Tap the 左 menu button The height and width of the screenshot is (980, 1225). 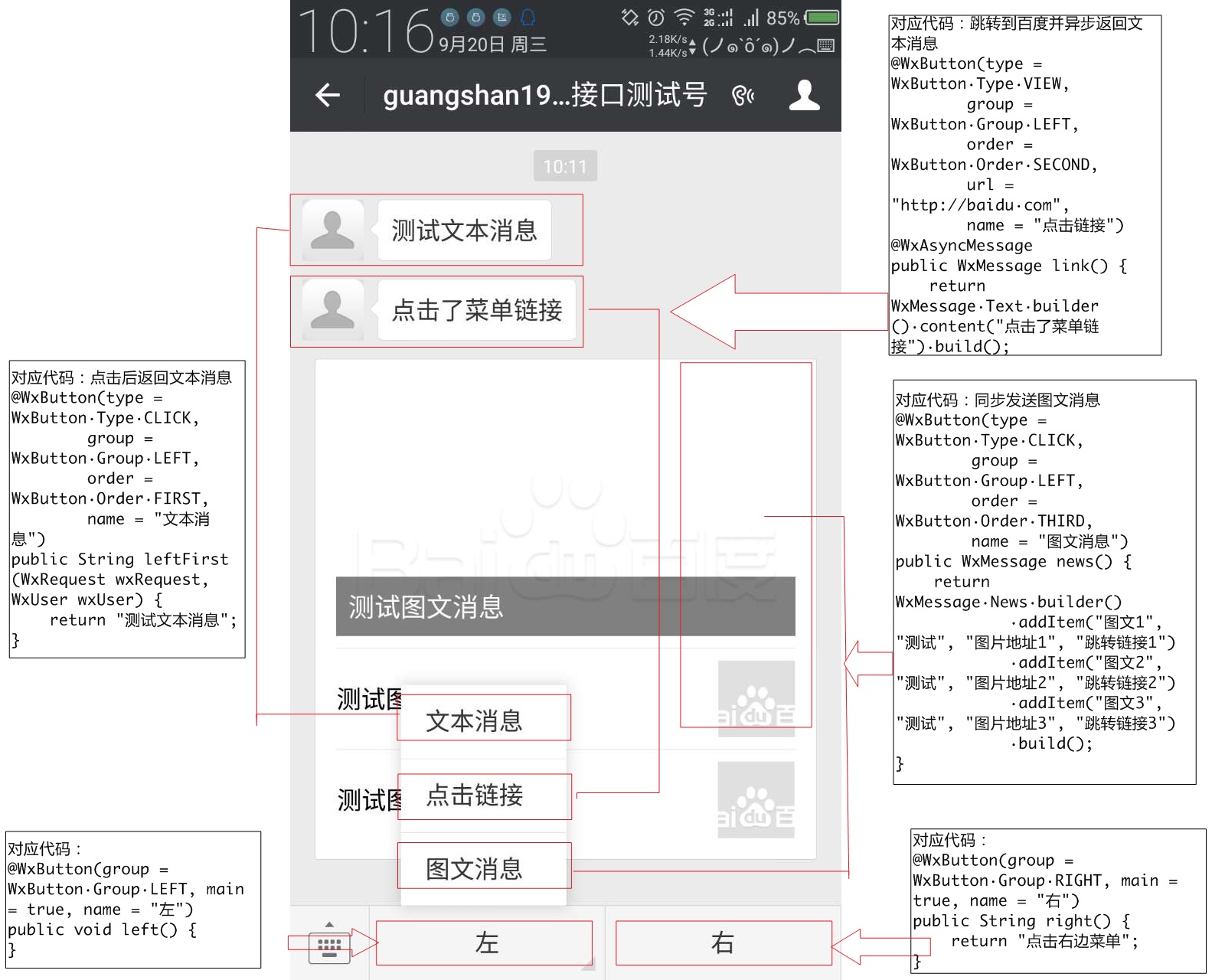point(484,943)
